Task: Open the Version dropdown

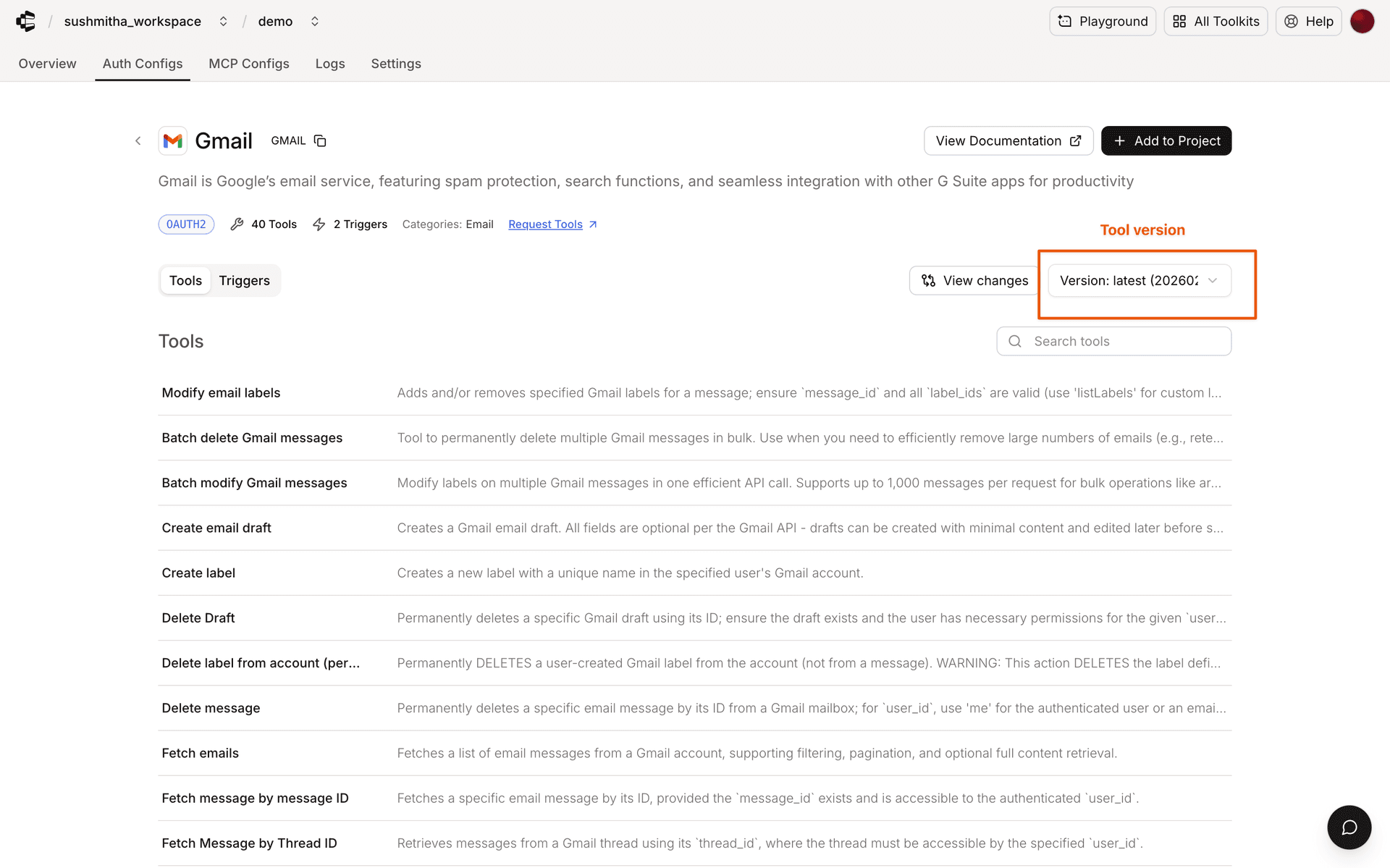Action: pyautogui.click(x=1138, y=280)
